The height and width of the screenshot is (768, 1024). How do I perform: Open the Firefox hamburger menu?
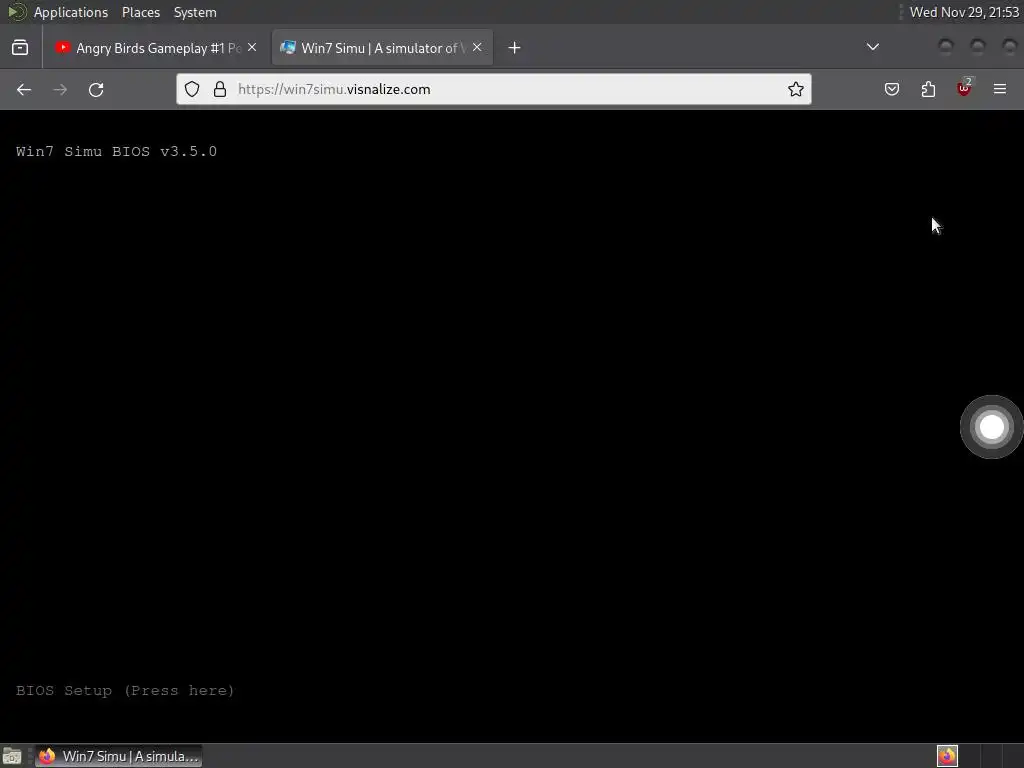(1000, 89)
